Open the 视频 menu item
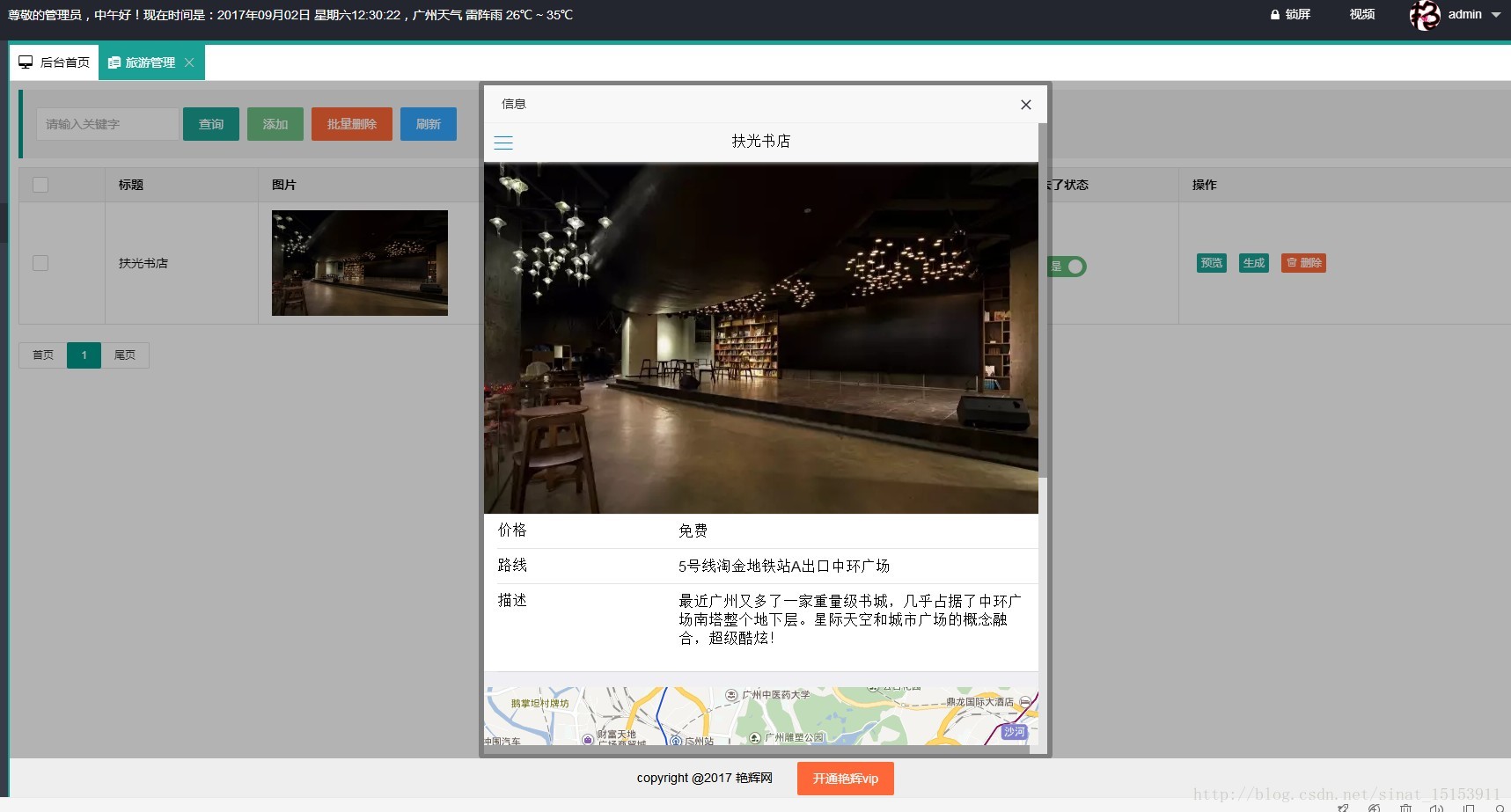The image size is (1511, 812). 1362,14
